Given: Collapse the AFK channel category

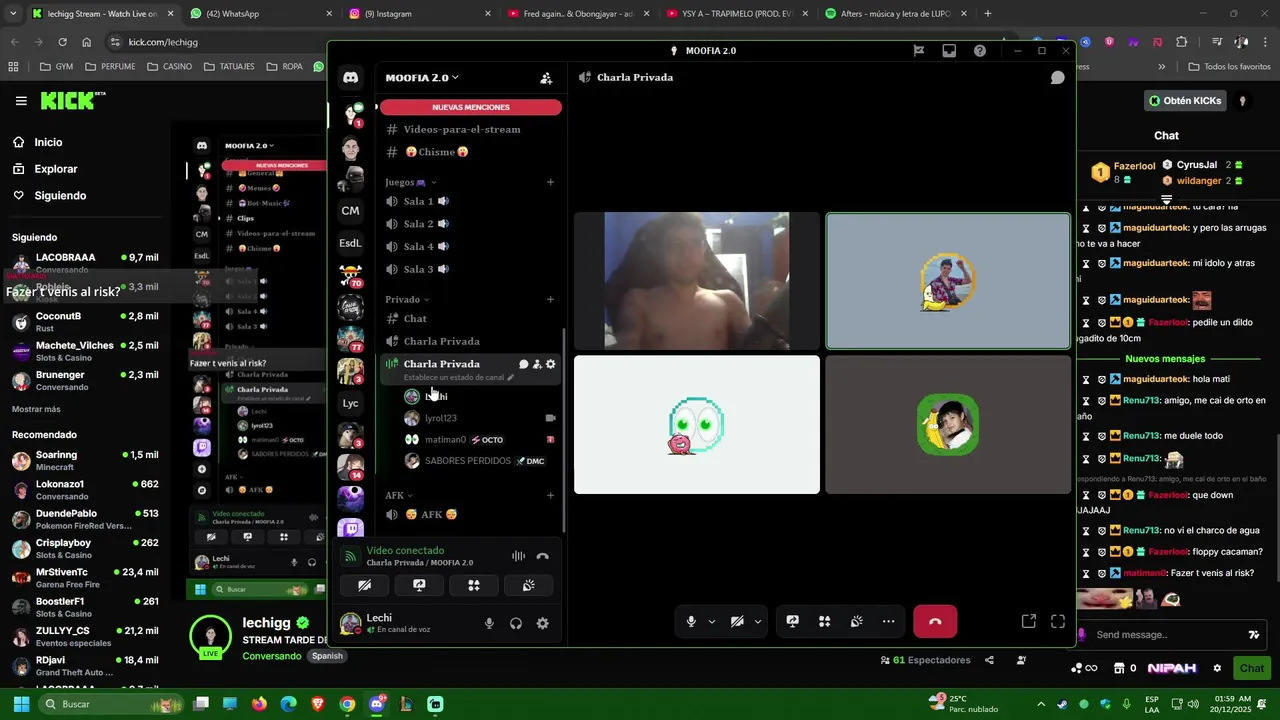Looking at the screenshot, I should coord(399,495).
